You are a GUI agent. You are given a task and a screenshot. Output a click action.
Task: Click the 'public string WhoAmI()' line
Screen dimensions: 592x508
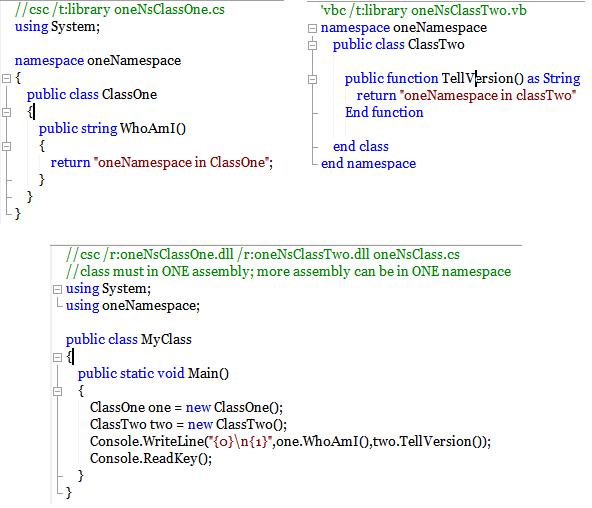[113, 128]
